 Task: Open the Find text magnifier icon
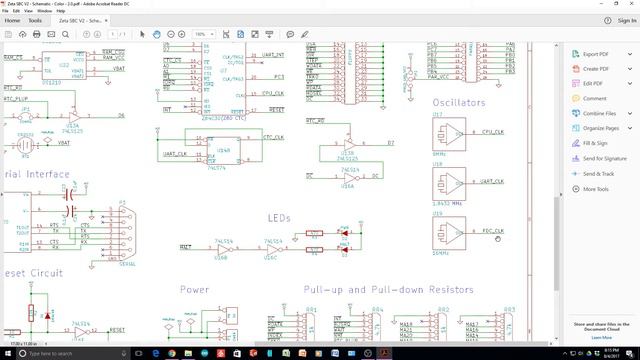pos(65,34)
